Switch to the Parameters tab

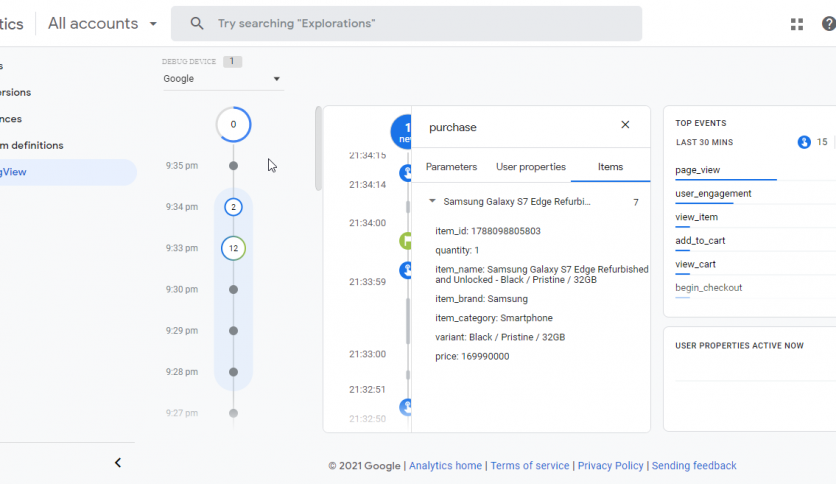[451, 167]
